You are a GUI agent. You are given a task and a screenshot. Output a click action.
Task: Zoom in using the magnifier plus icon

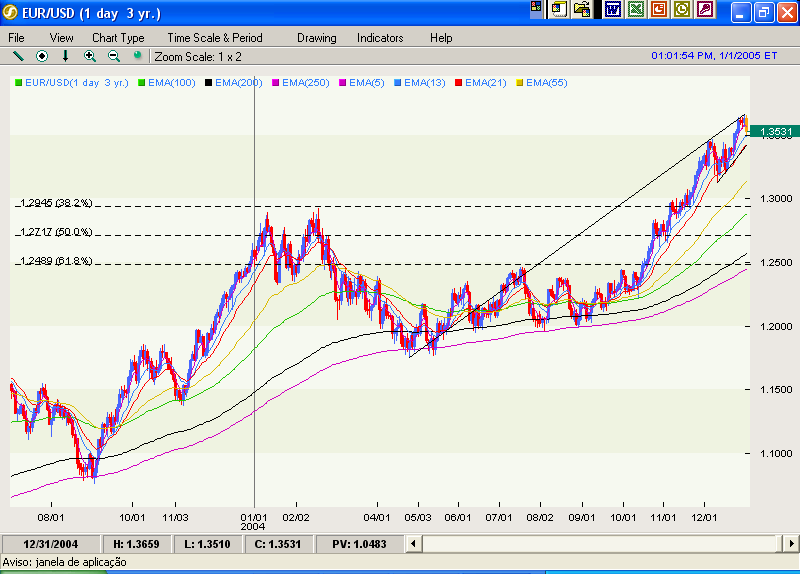click(90, 56)
